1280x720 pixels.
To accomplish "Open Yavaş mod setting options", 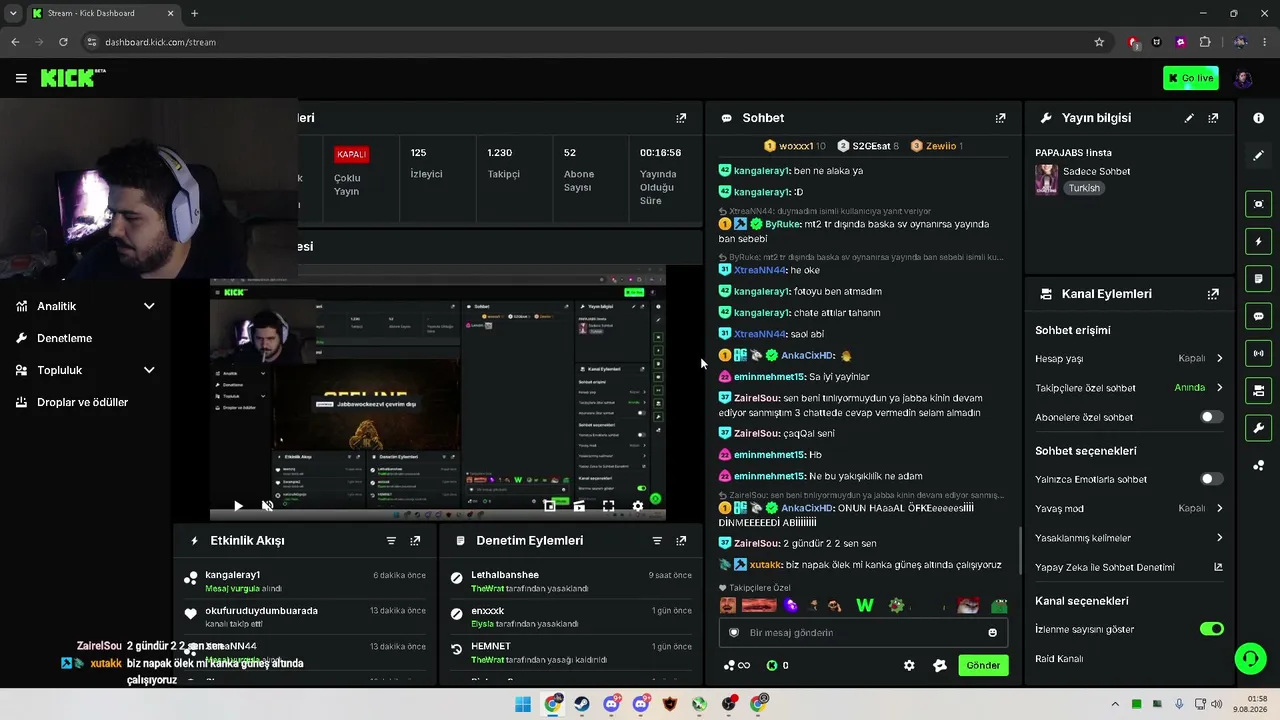I will click(1129, 508).
